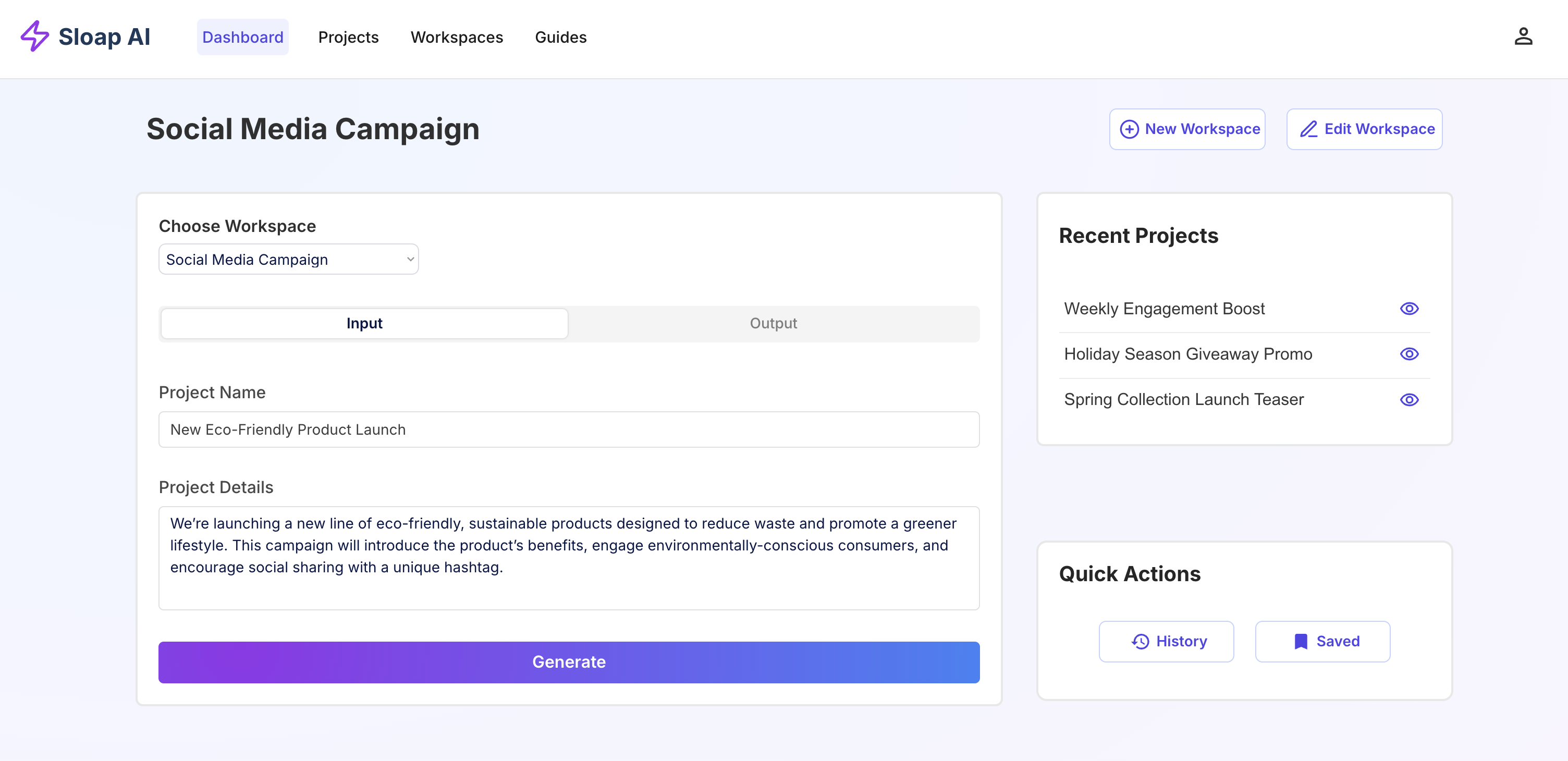View Holiday Season Giveaway Promo eye icon
This screenshot has height=761, width=1568.
point(1409,354)
